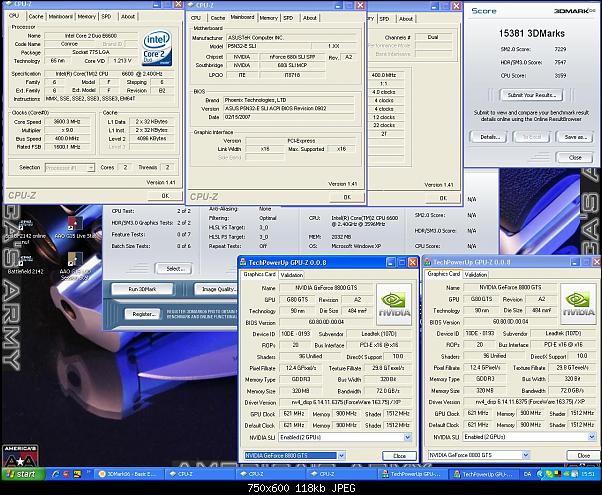The image size is (602, 495).
Task: Click OK in left CPU-Z window
Action: 165,196
